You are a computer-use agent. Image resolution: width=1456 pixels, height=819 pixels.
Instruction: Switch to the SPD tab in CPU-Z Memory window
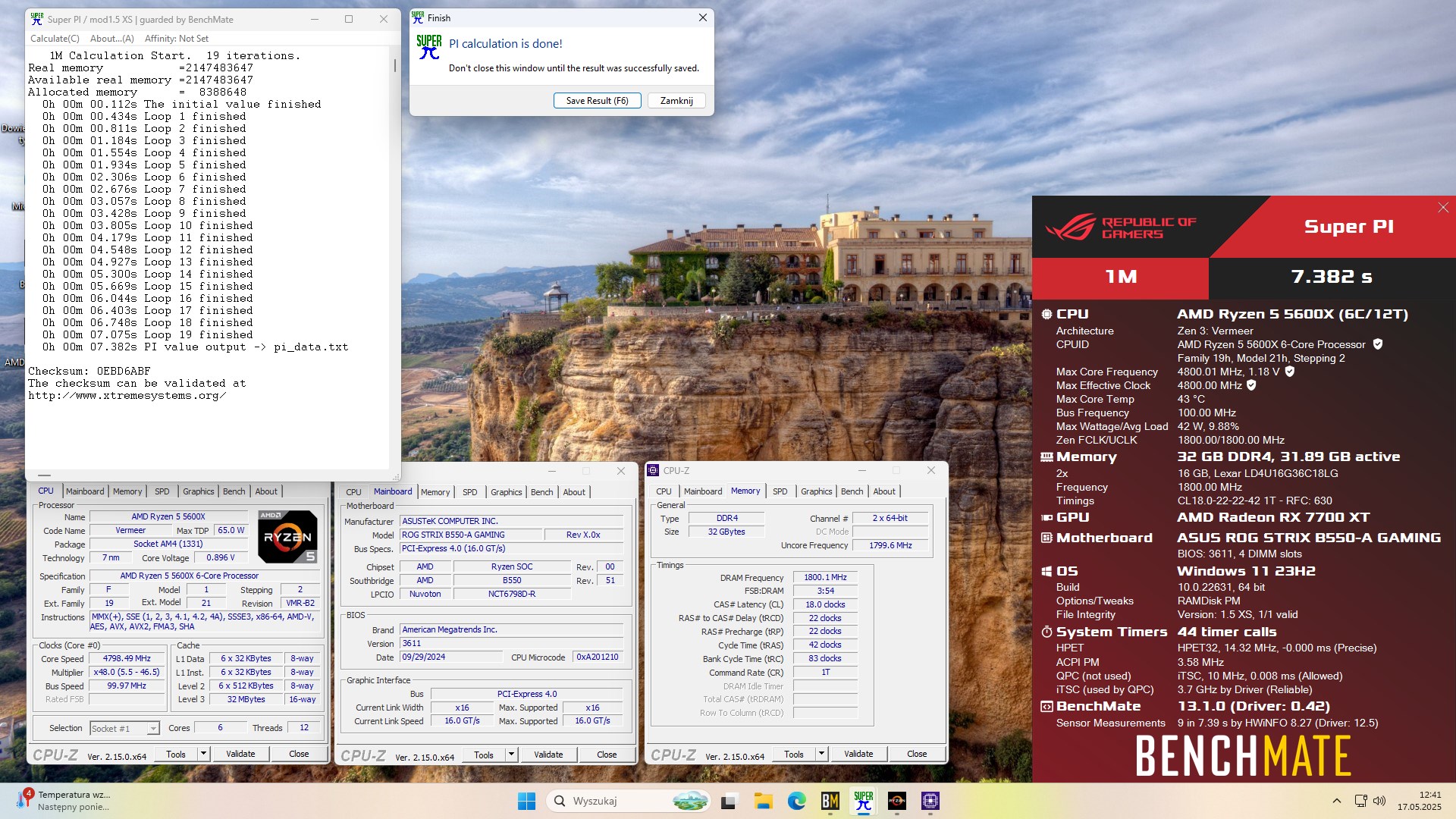point(780,491)
